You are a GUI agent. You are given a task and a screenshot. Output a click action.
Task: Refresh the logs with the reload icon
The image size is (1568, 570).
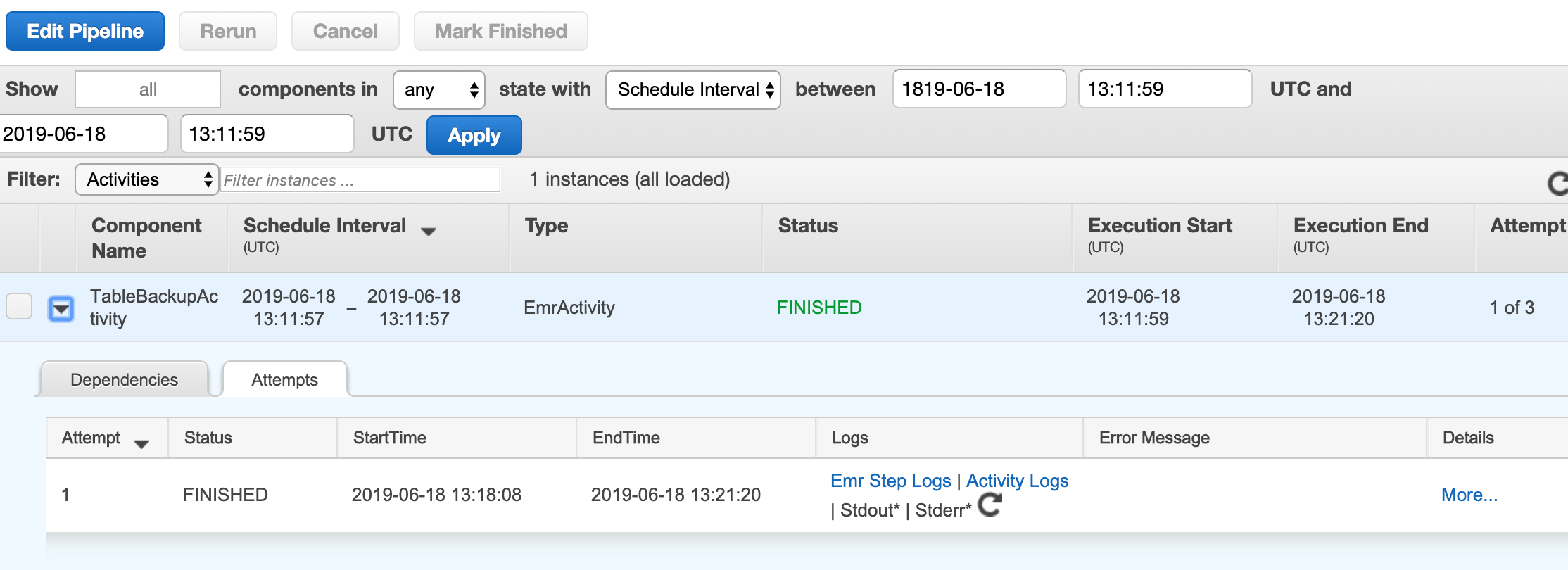990,504
